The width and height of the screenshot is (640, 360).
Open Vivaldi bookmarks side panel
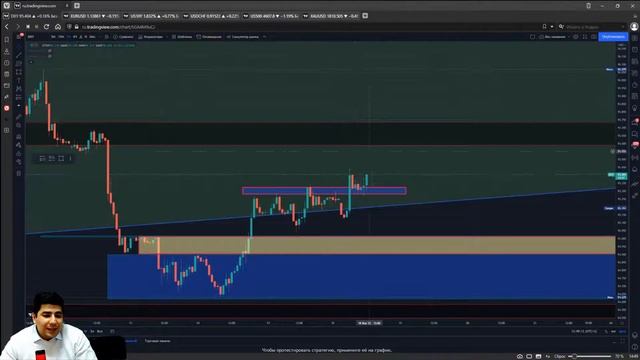(7, 40)
